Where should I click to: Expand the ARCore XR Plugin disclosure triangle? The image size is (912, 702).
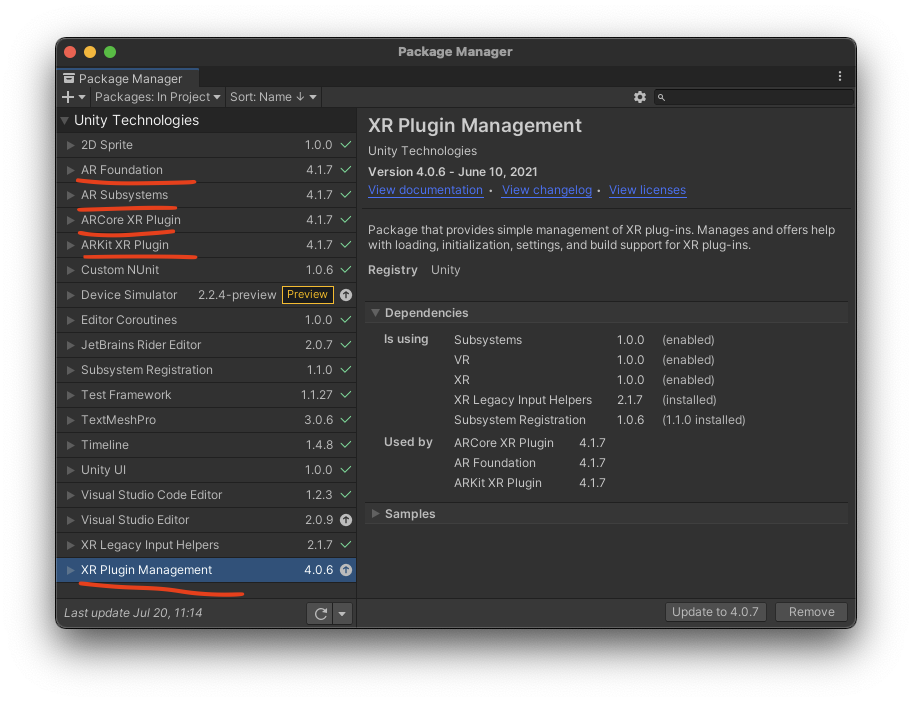coord(71,220)
